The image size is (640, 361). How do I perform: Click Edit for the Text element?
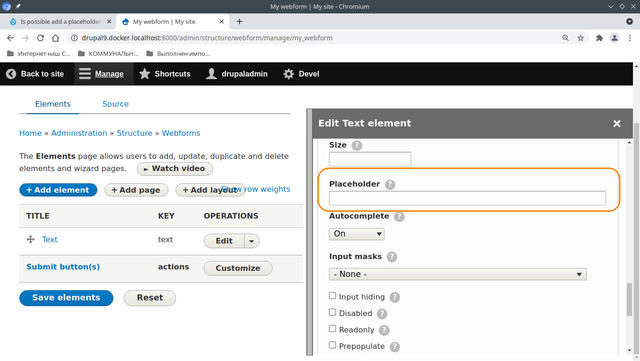point(224,241)
